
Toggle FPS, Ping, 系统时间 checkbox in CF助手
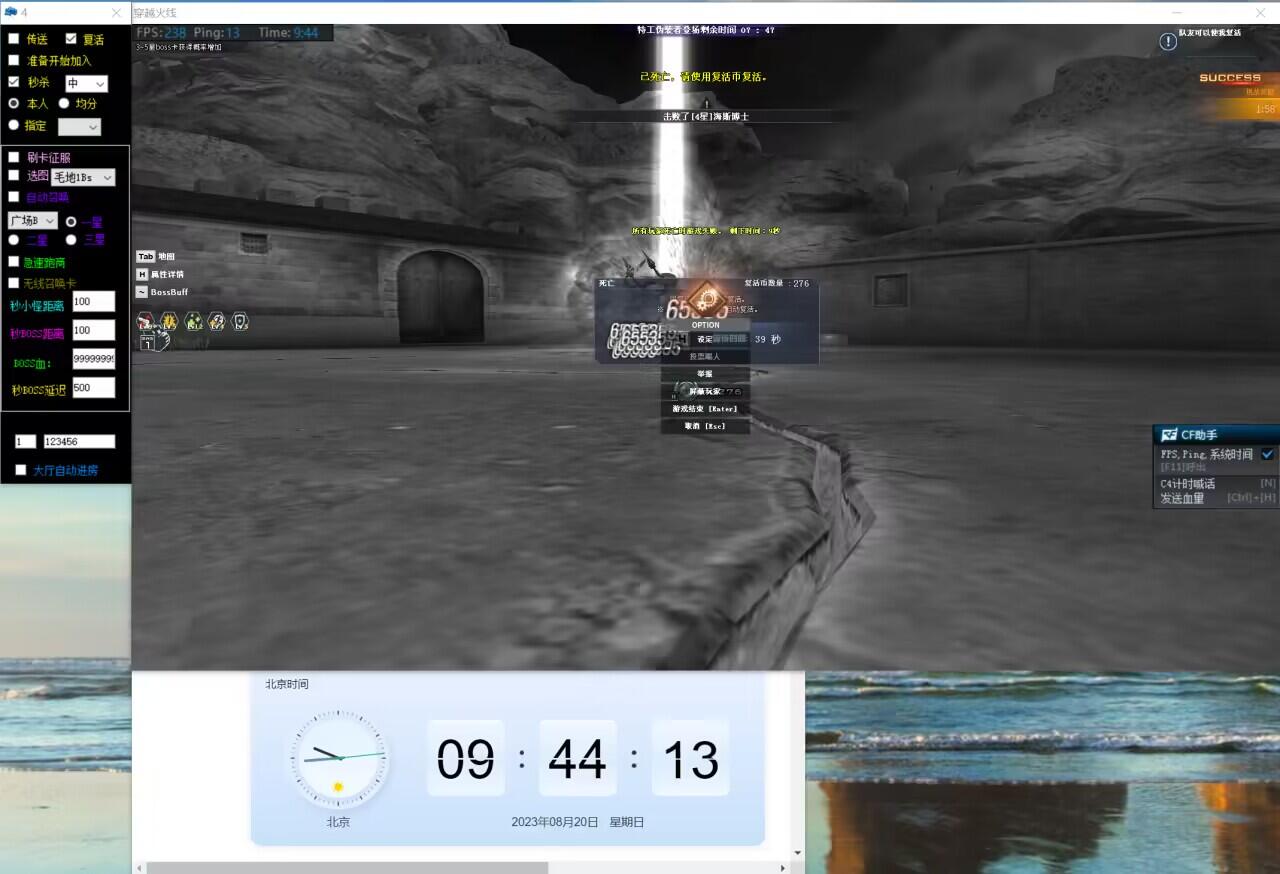(x=1267, y=454)
